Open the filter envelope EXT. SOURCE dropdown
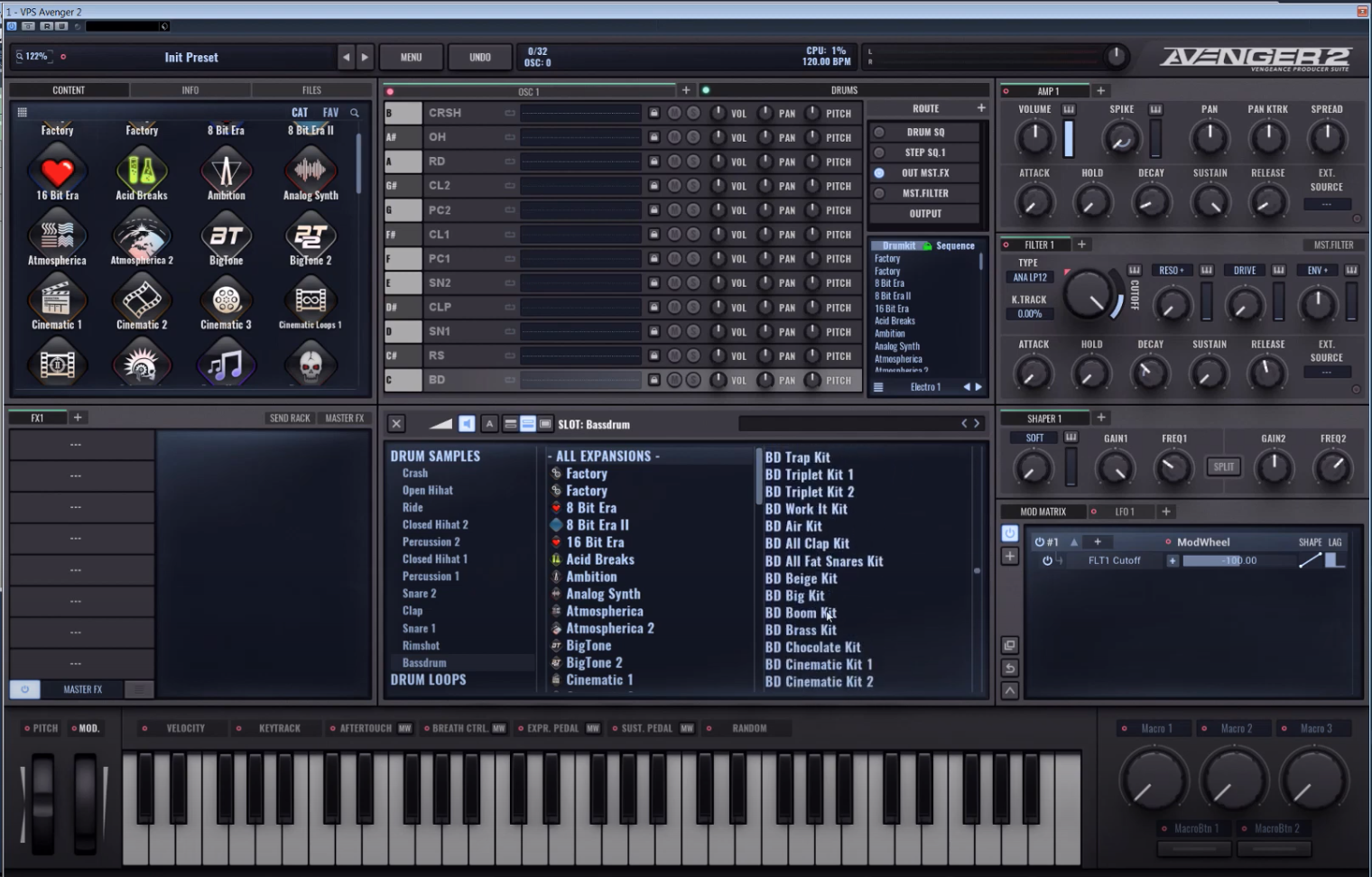This screenshot has width=1372, height=877. 1326,372
